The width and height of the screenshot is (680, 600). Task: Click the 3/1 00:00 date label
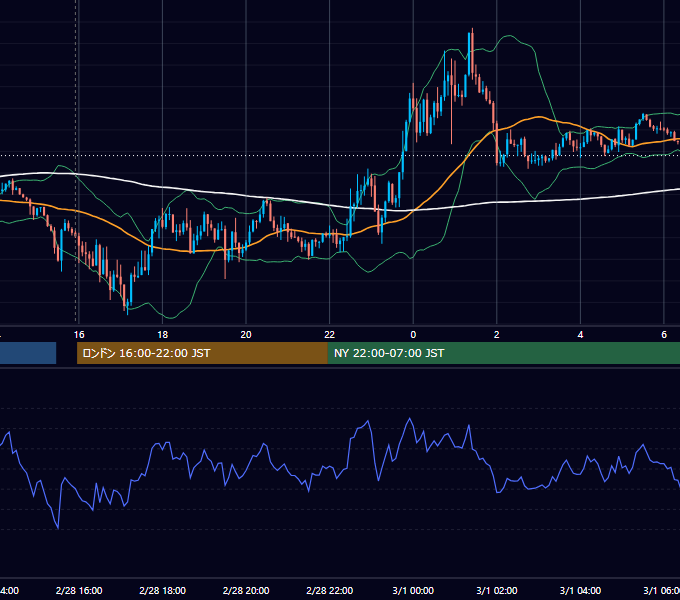click(413, 590)
